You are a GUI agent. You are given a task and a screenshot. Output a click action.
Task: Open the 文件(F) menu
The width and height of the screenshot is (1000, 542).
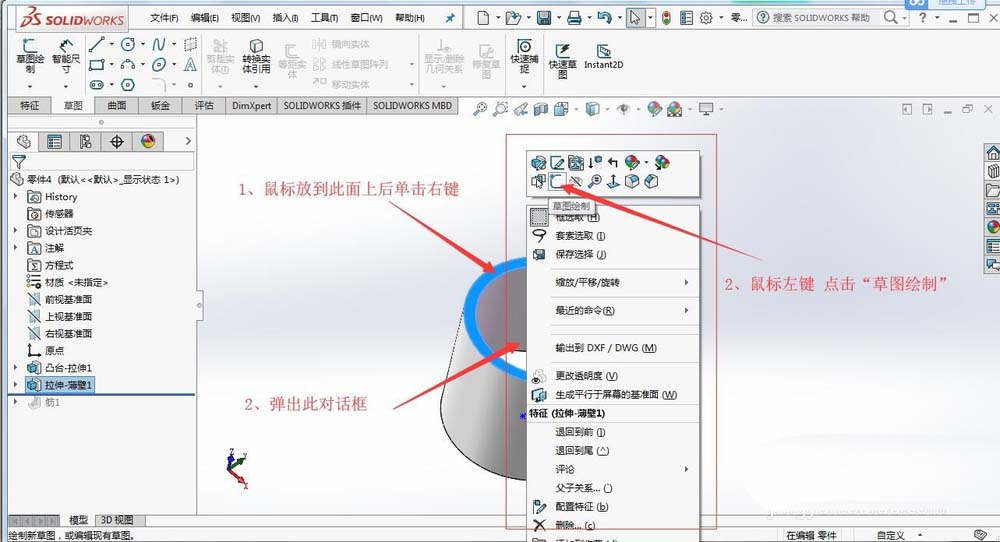(164, 18)
